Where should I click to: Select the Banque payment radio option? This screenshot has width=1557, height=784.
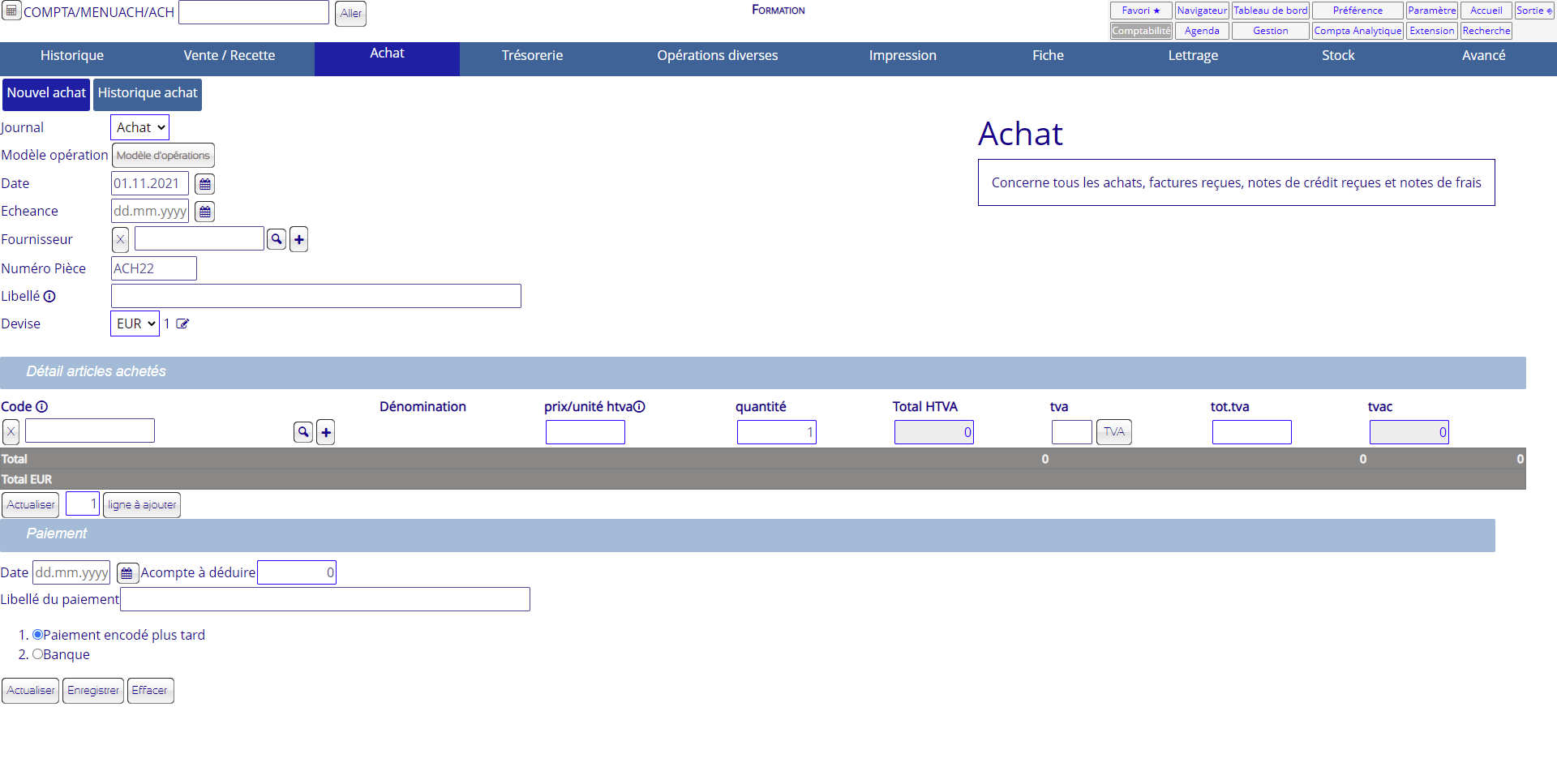point(37,654)
